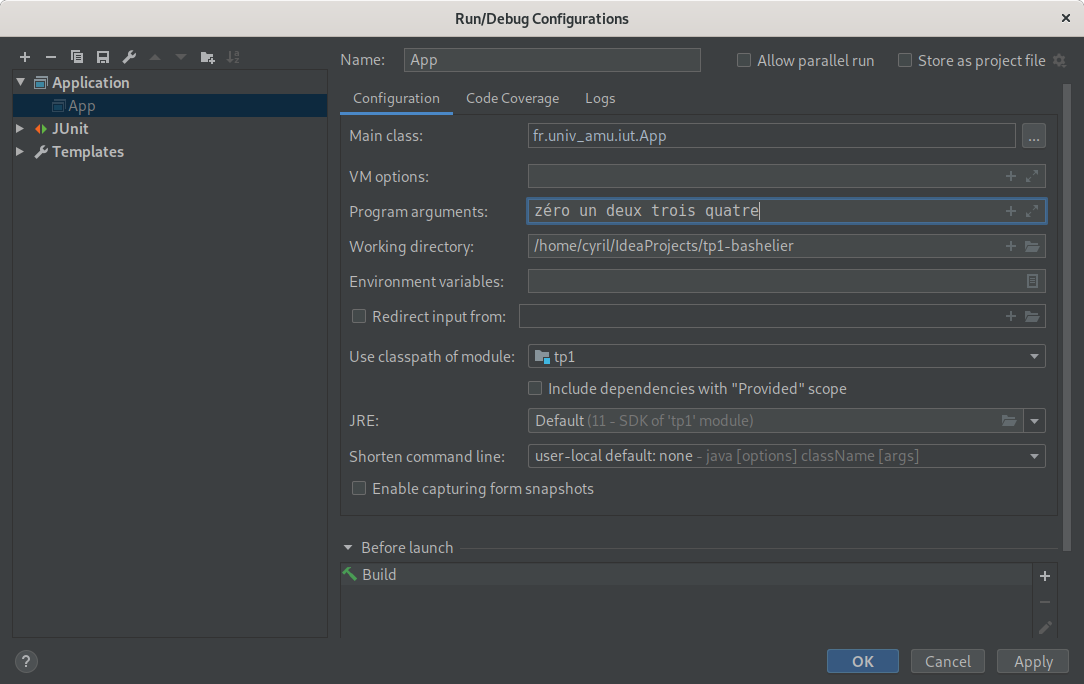Browse folder for Working directory
The image size is (1084, 684).
tap(1032, 246)
